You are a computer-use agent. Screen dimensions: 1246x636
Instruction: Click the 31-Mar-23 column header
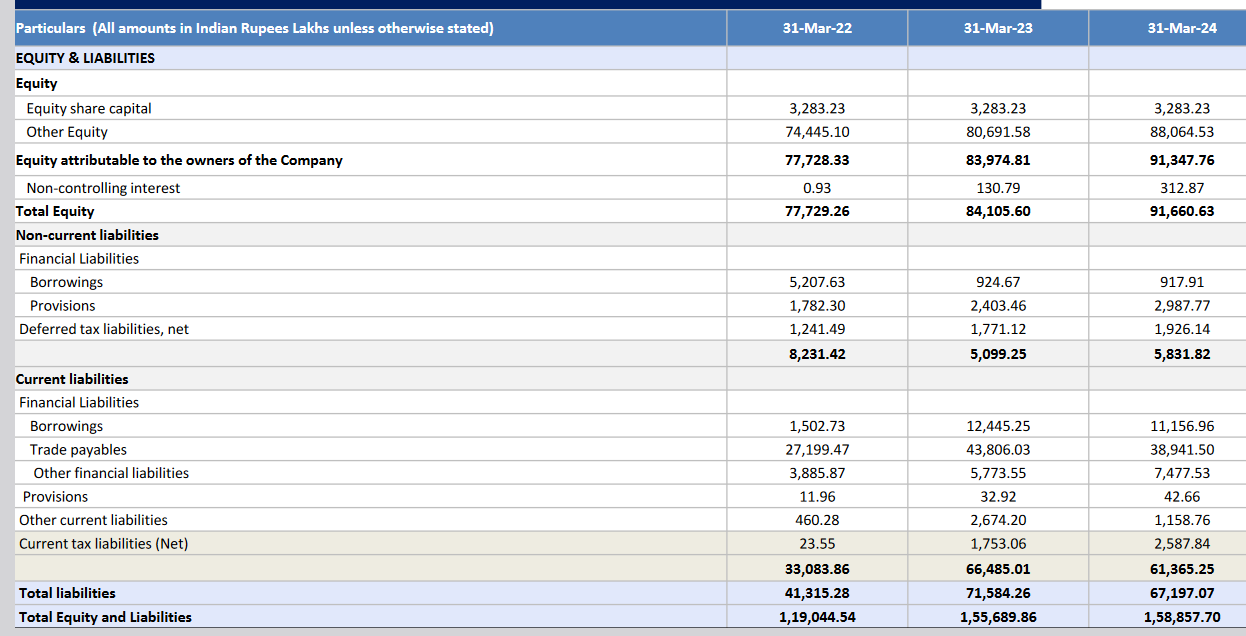point(997,28)
